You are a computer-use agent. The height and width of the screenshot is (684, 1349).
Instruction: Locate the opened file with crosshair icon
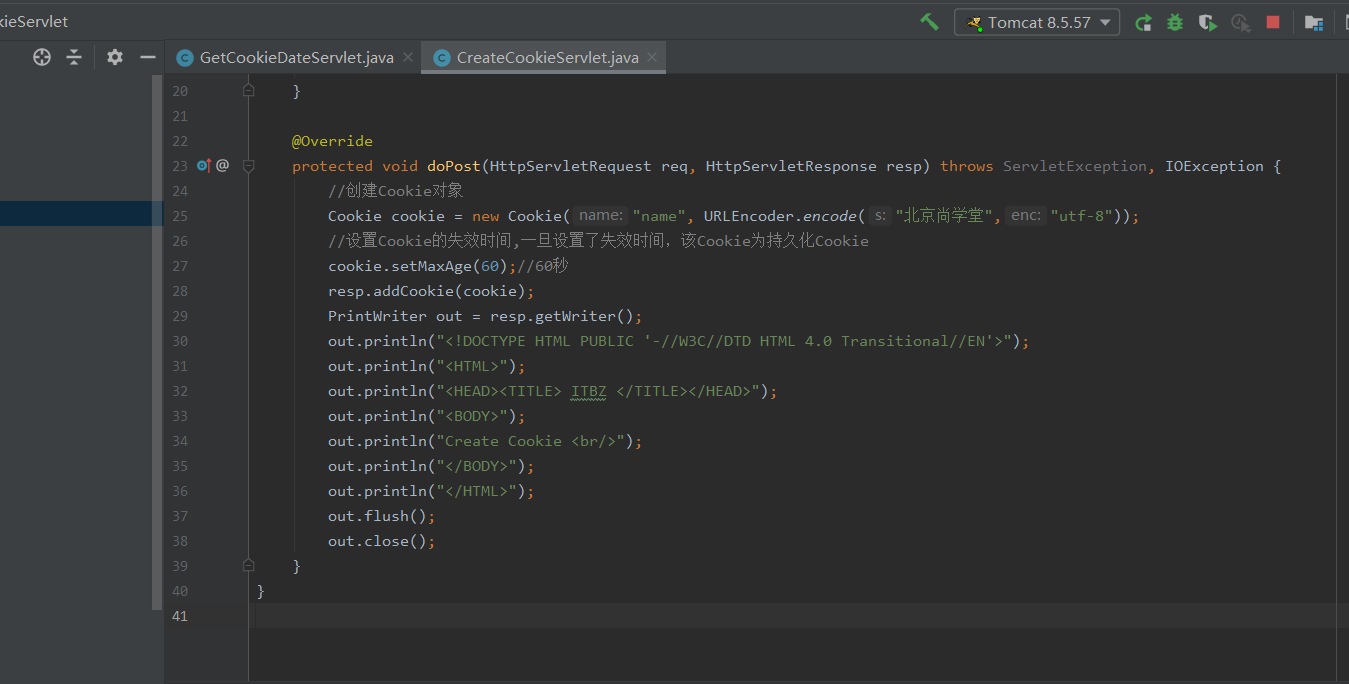click(42, 57)
